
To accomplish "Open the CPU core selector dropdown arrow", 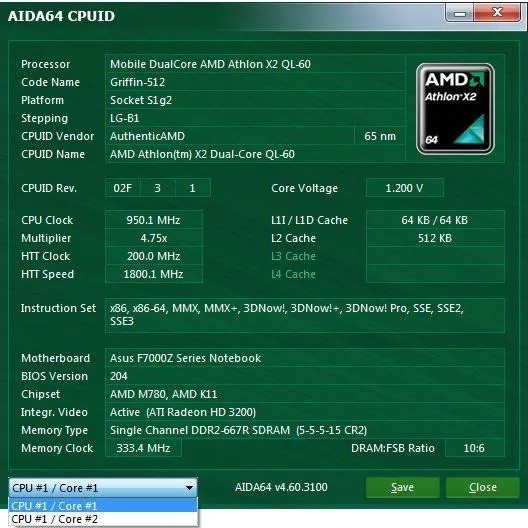I will (189, 488).
